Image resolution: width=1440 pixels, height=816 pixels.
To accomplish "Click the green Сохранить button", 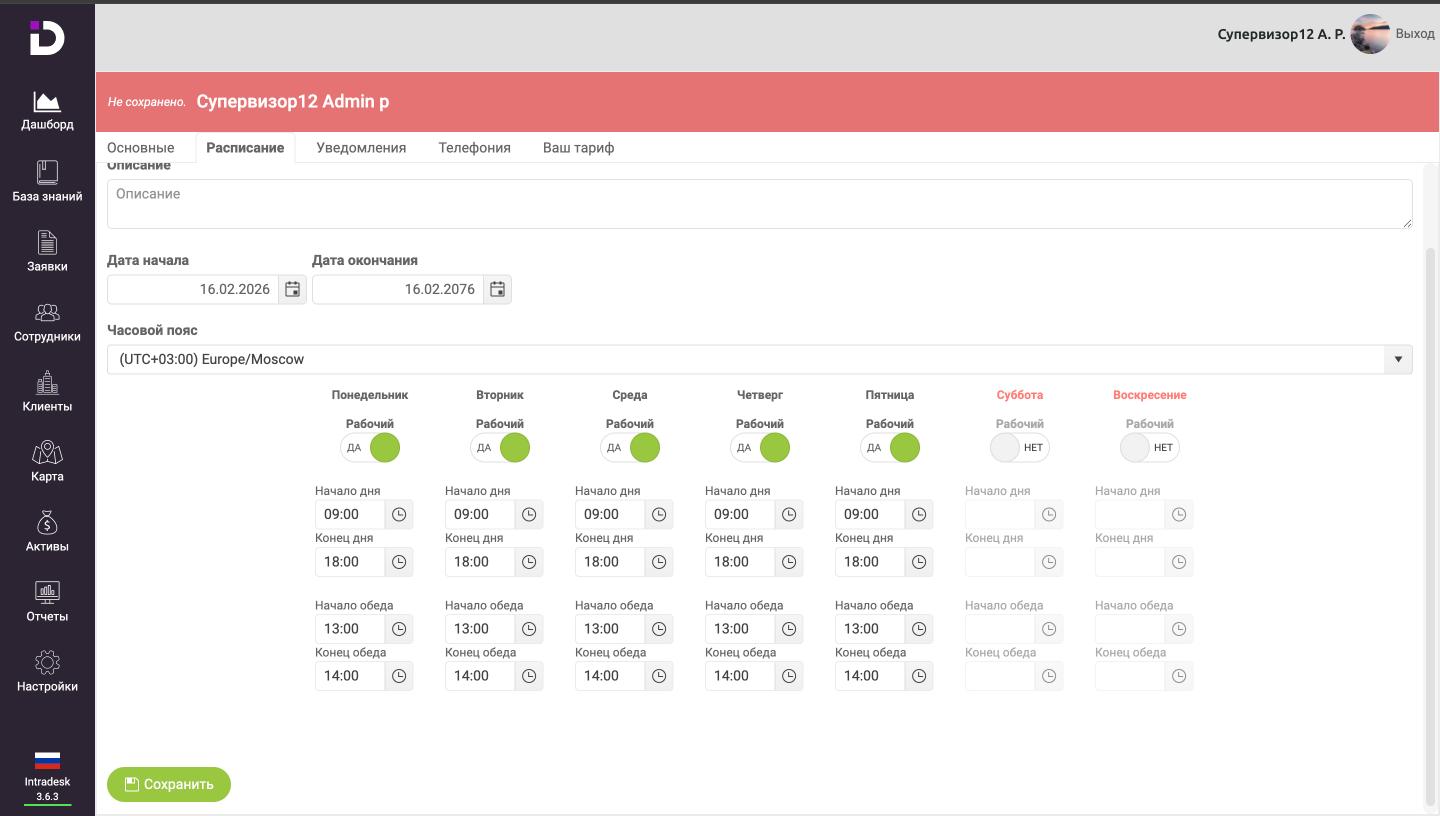I will [x=169, y=785].
